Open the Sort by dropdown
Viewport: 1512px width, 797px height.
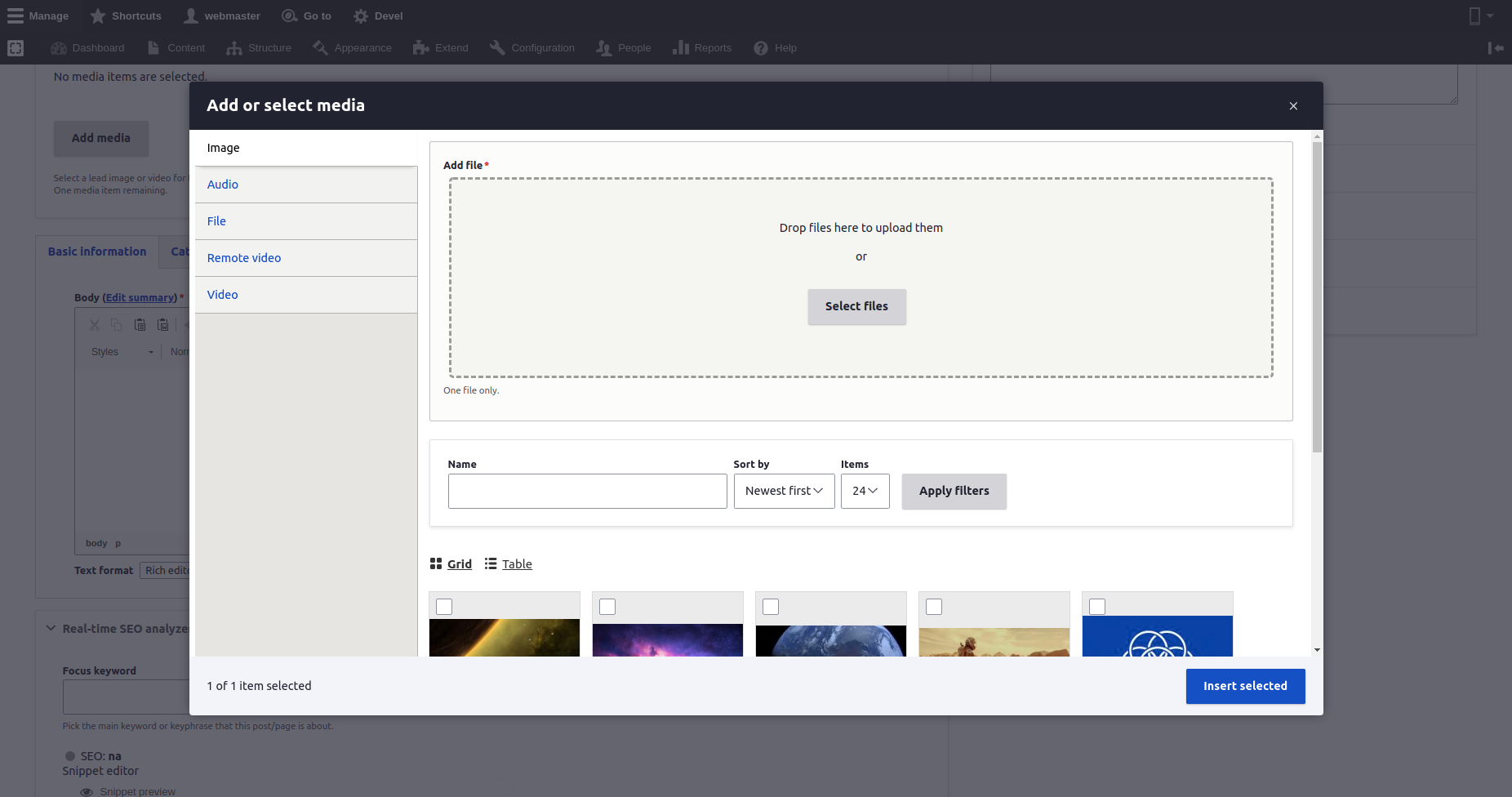tap(784, 492)
